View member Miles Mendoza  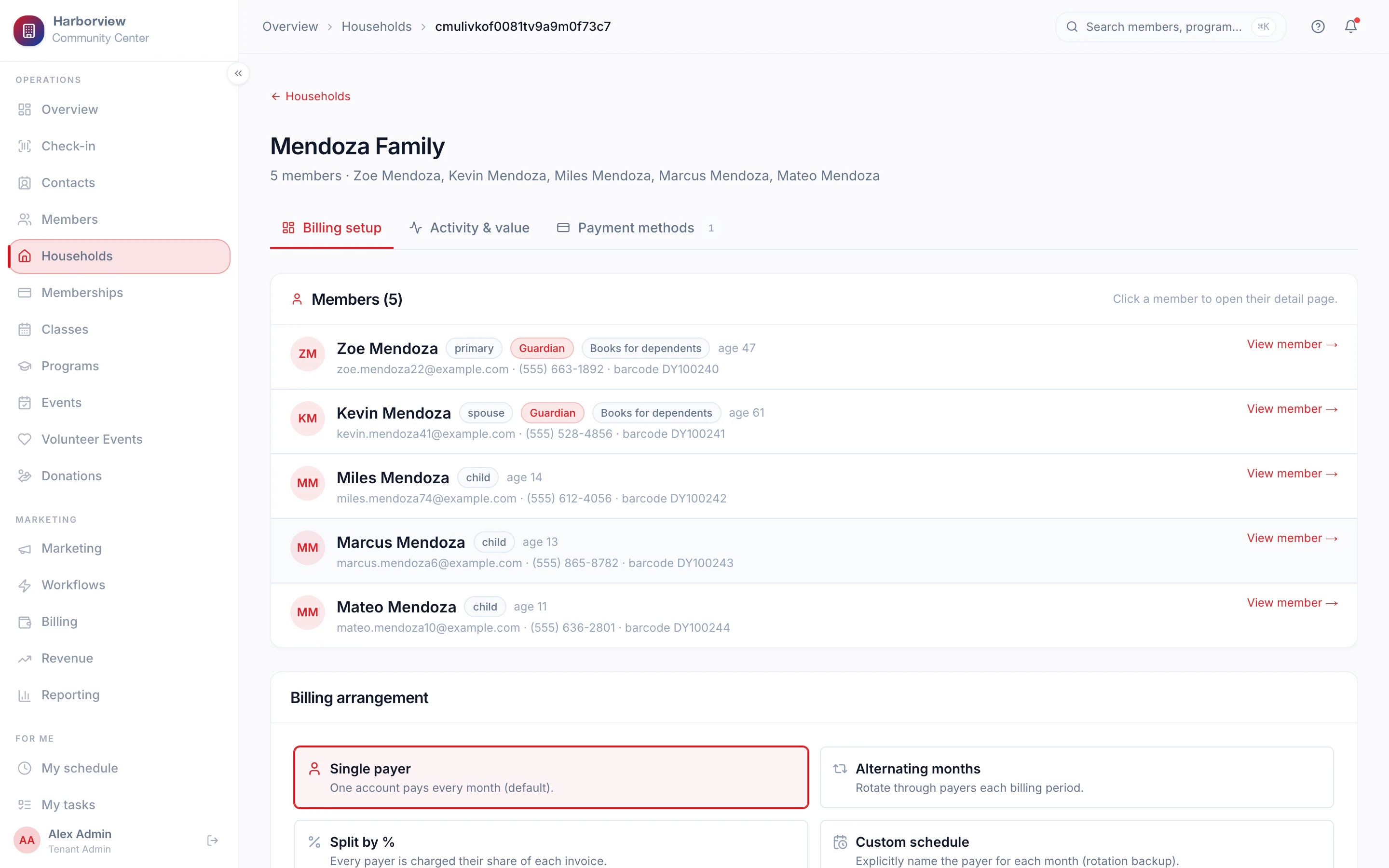click(x=1292, y=474)
